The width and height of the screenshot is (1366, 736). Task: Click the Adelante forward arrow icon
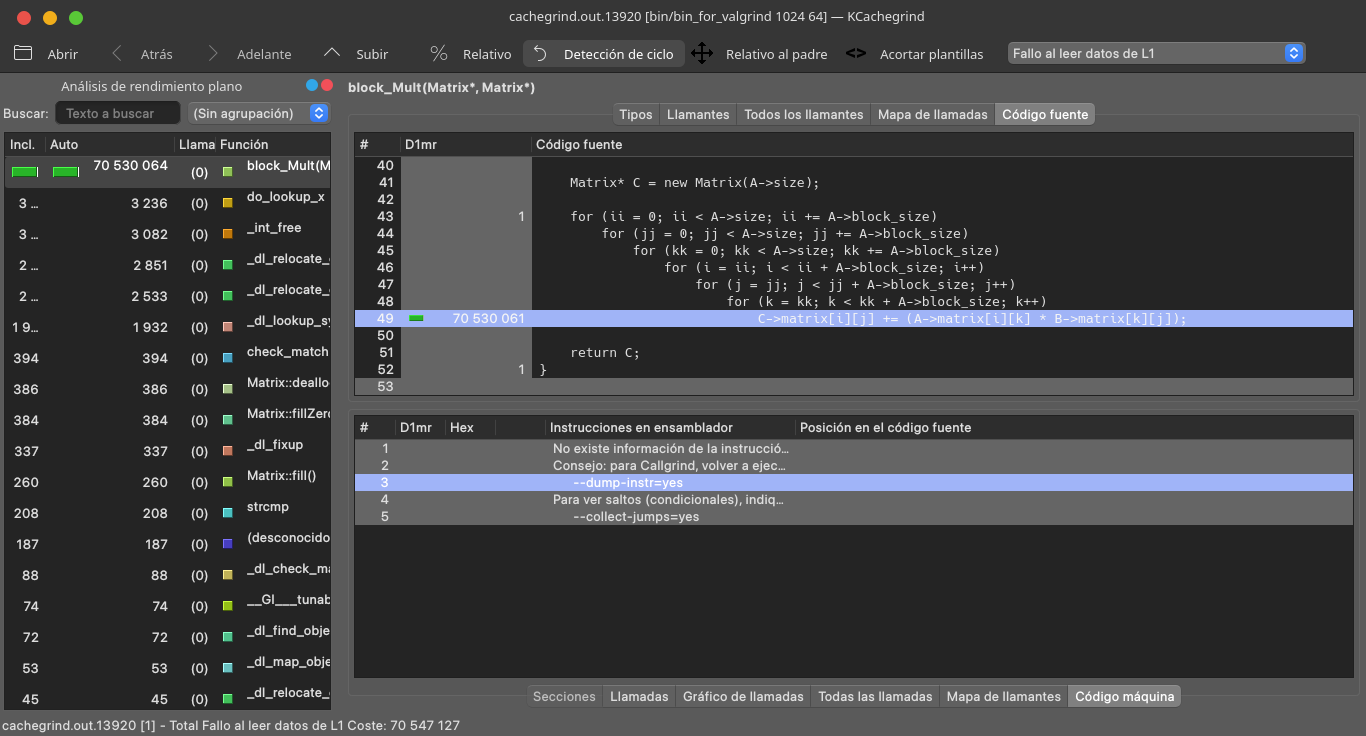coord(213,54)
